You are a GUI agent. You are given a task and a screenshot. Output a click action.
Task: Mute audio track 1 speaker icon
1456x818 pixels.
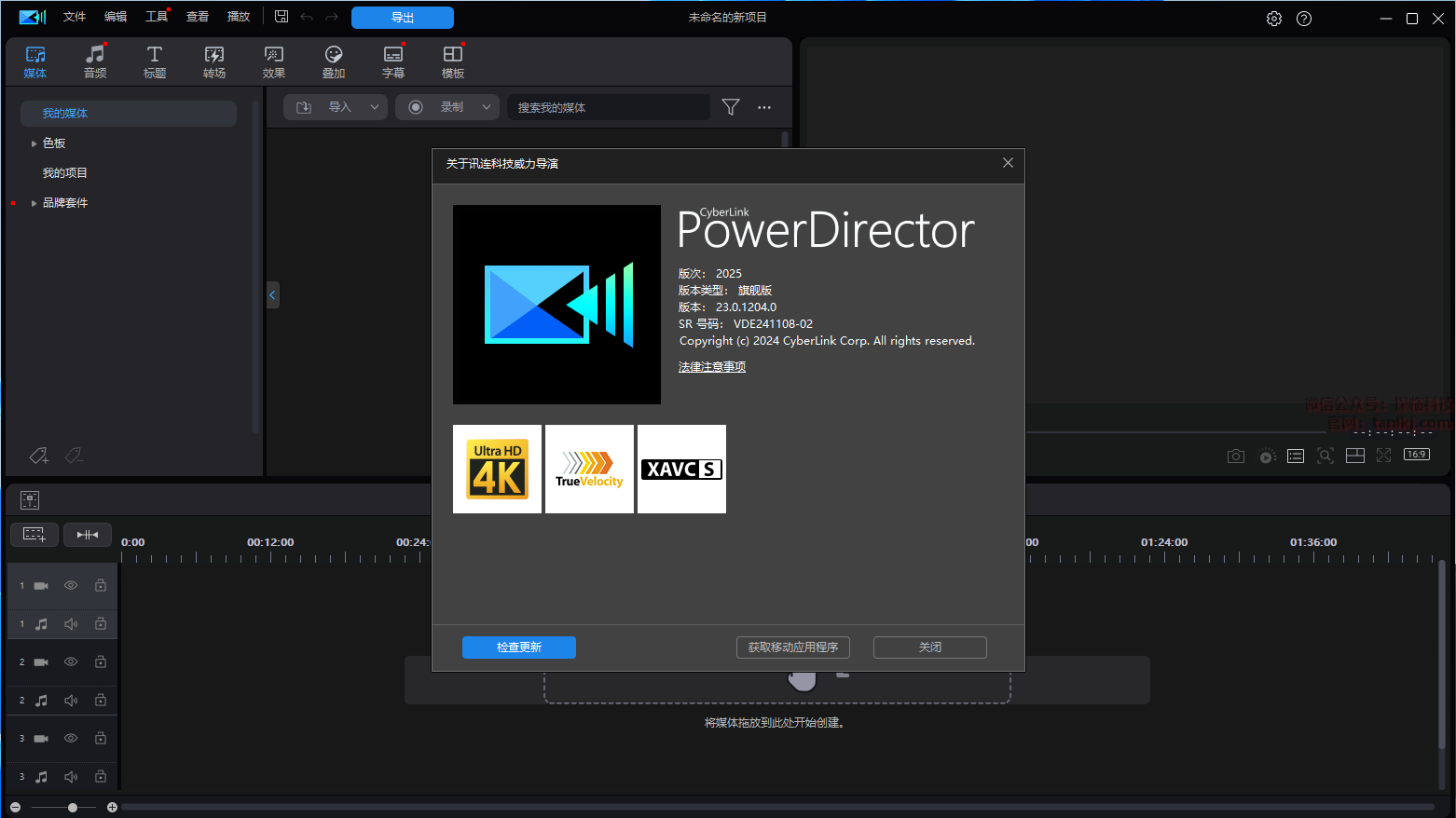(x=71, y=624)
